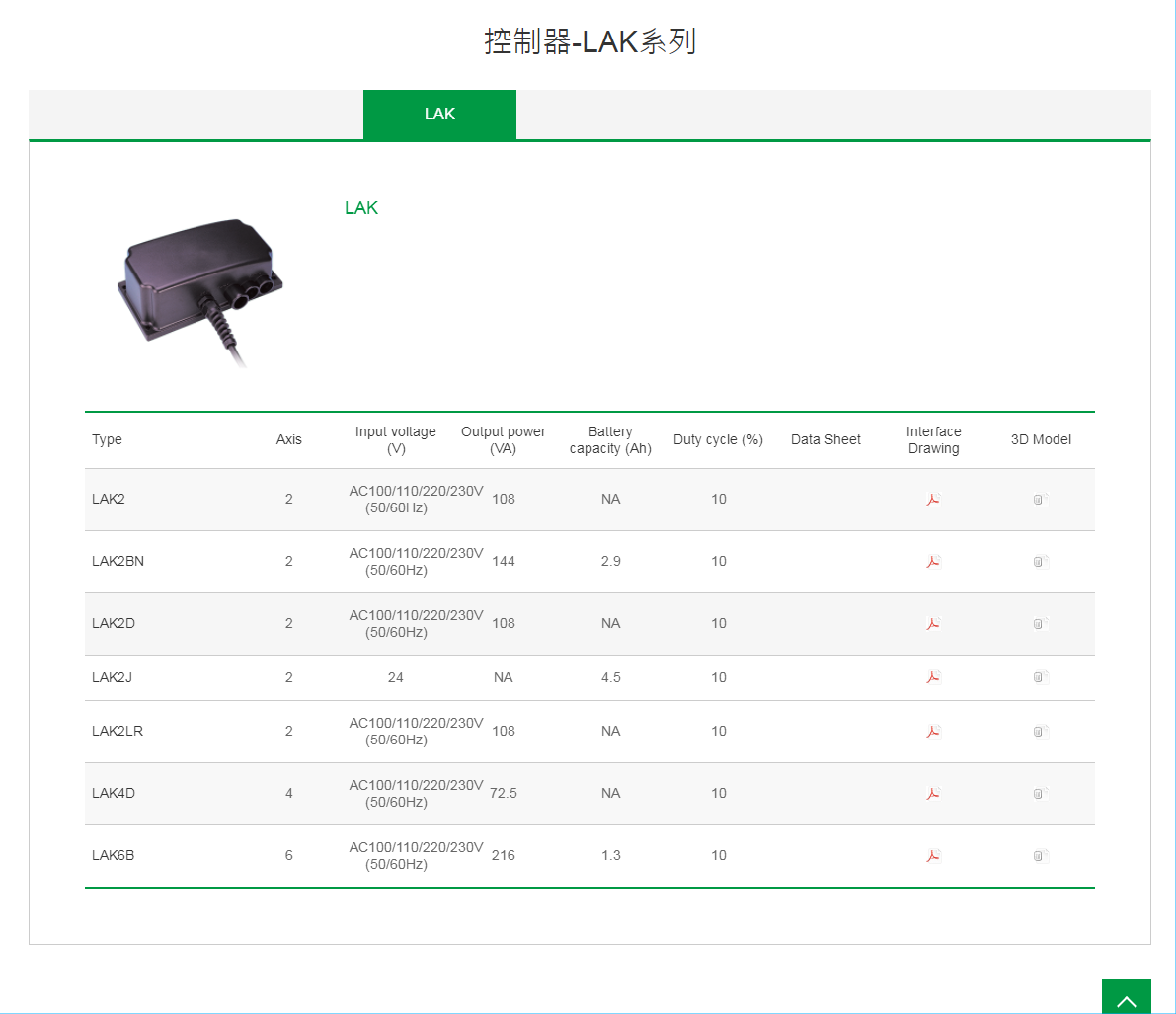Download the 3D Model file for LAK2D
Screen dimensions: 1176x1014
tap(1039, 623)
